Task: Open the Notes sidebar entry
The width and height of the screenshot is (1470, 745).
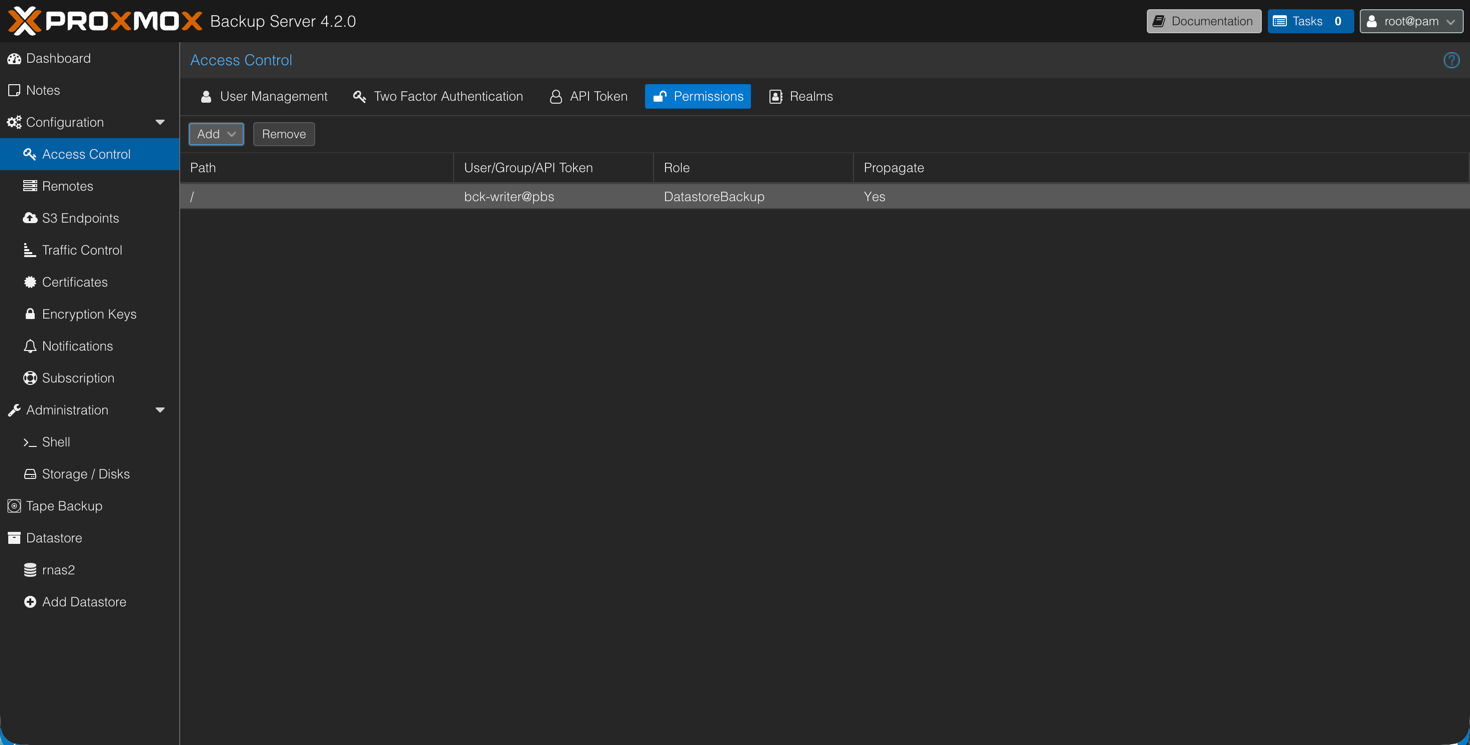Action: click(x=89, y=90)
